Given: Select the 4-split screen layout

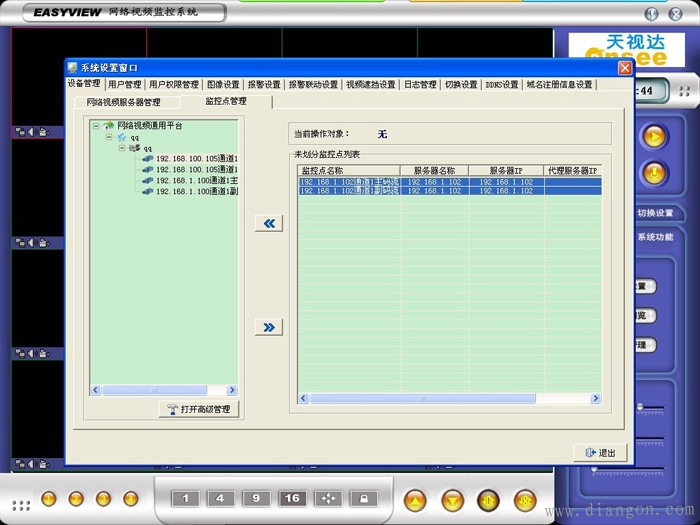Looking at the screenshot, I should [220, 498].
